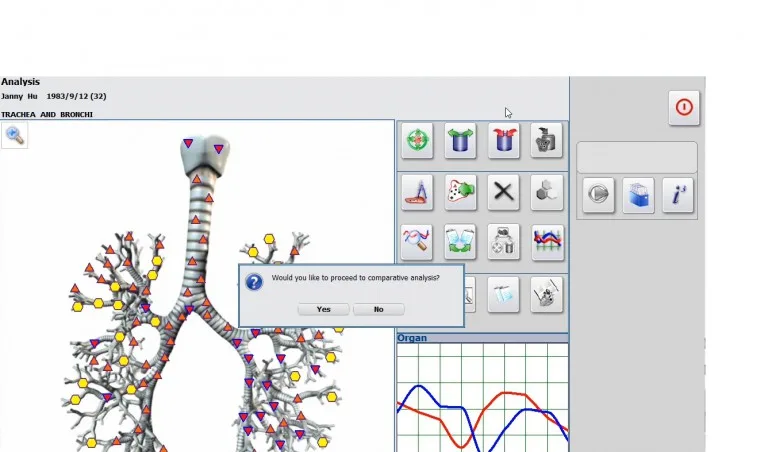Image resolution: width=768 pixels, height=452 pixels.
Task: Click the gray machine icon in top row
Action: click(x=546, y=141)
